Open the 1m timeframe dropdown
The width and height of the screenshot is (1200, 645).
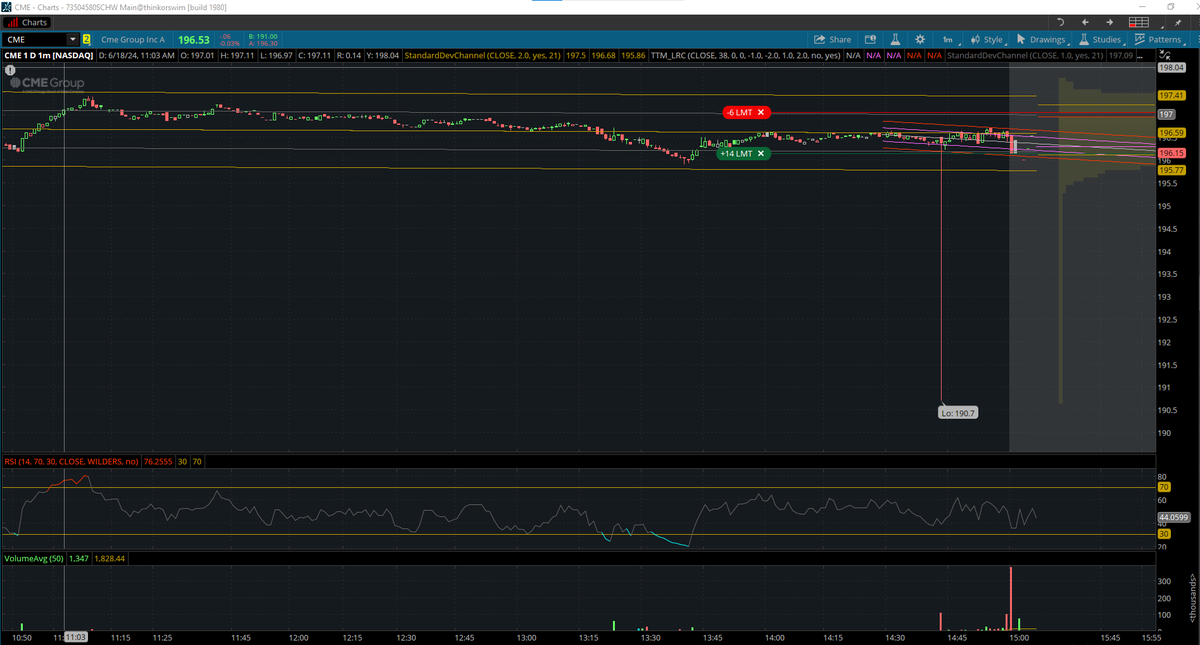click(x=947, y=40)
